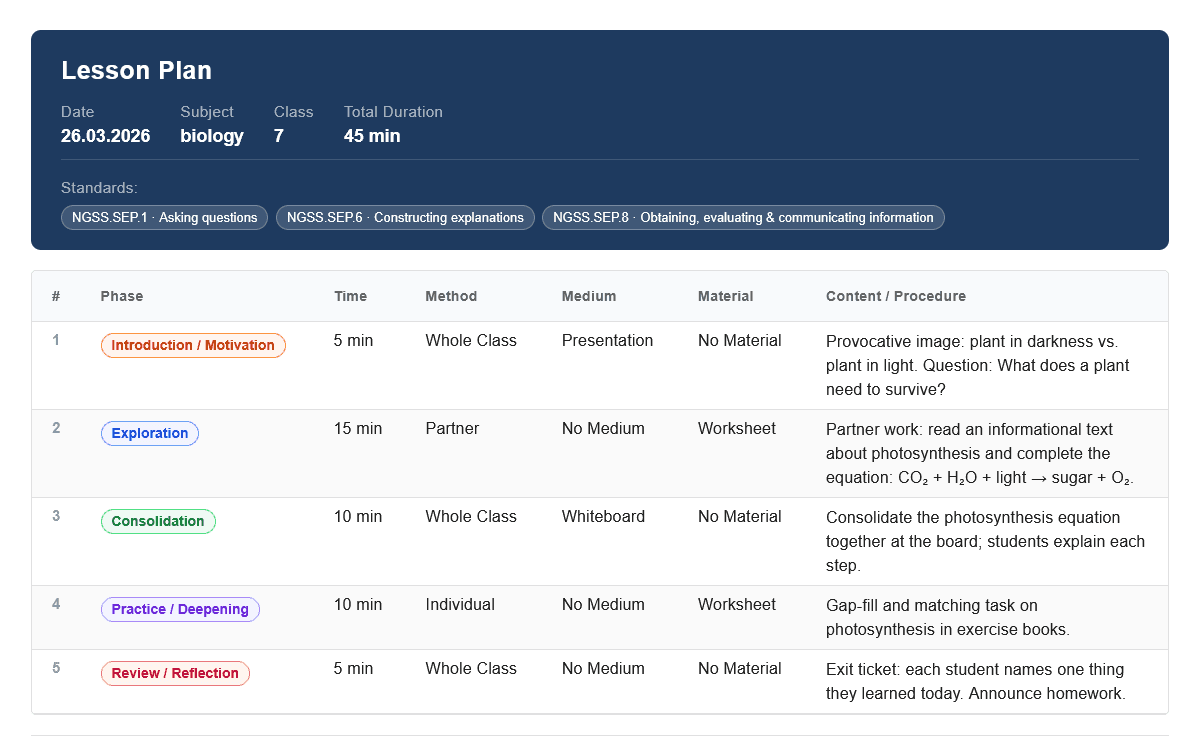Select the Method column header

coord(451,296)
